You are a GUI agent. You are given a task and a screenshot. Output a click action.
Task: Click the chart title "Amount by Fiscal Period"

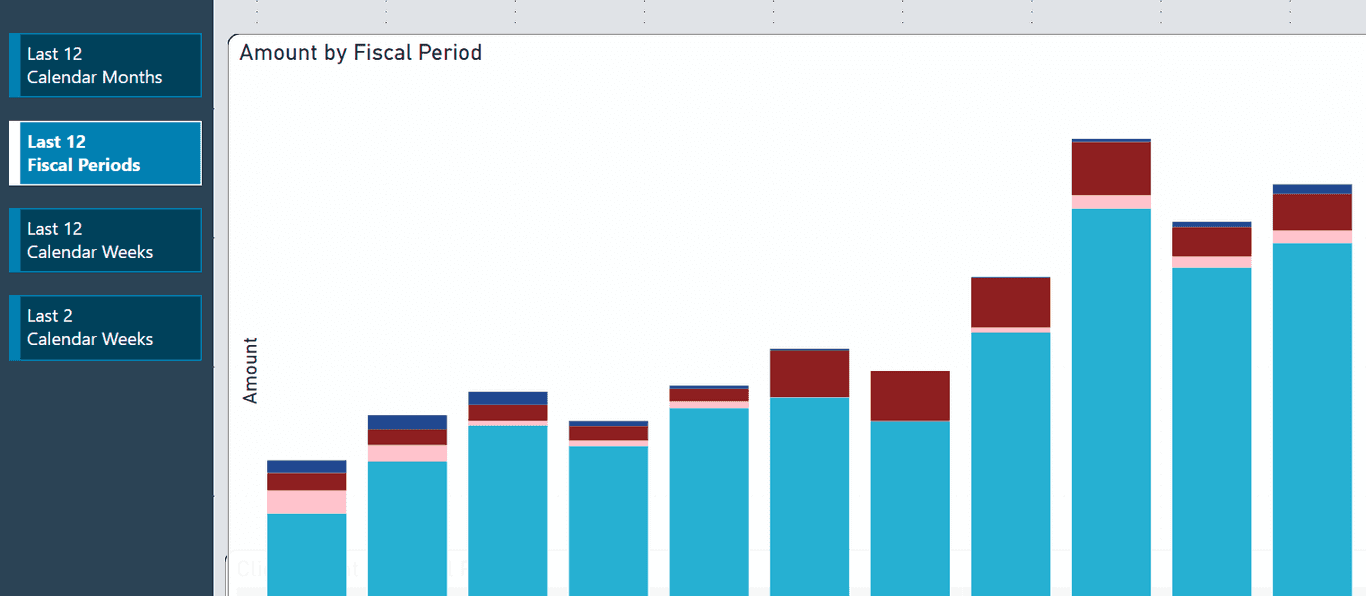pyautogui.click(x=360, y=52)
